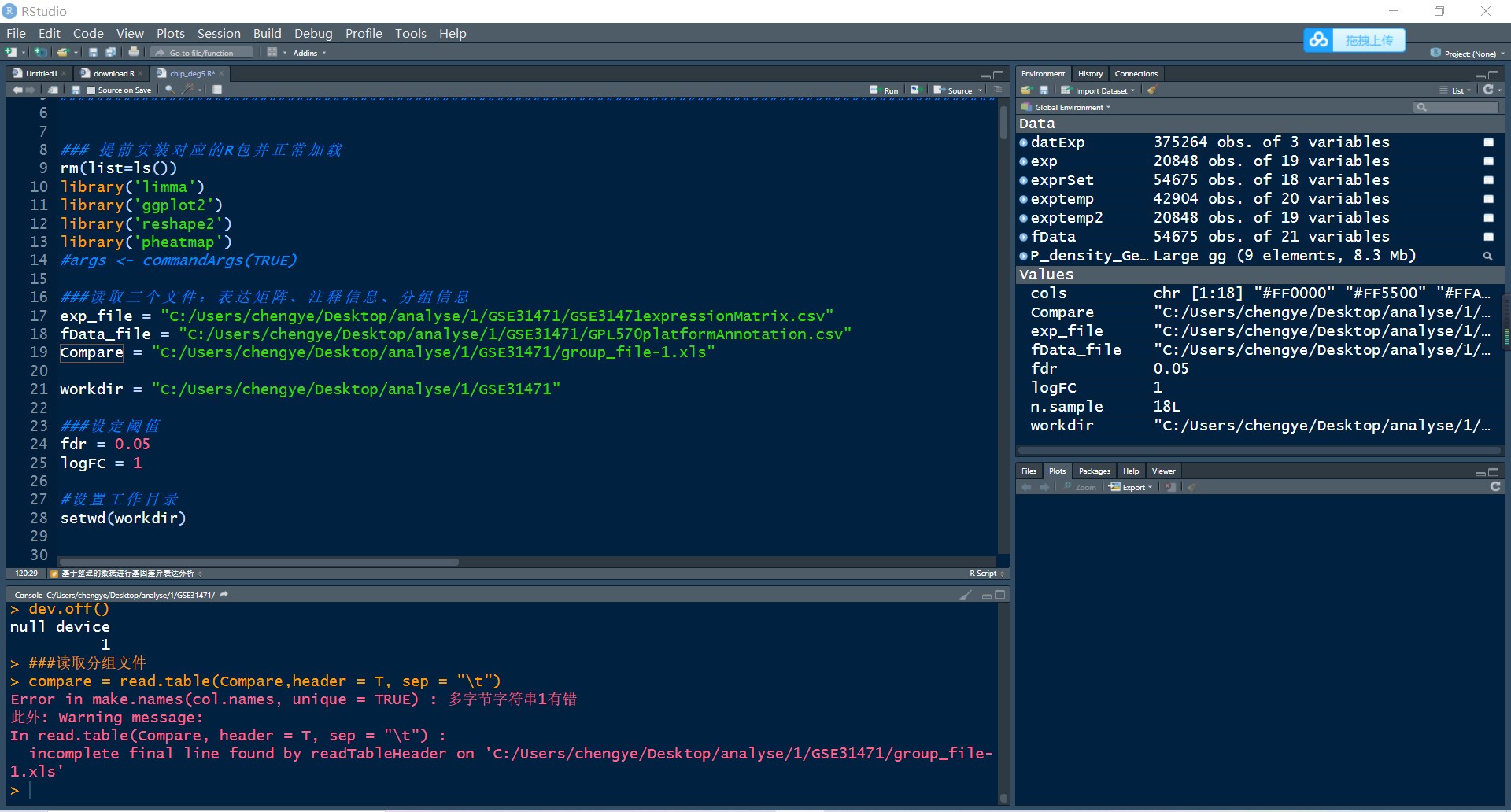Open the Export dropdown in Plots pane
This screenshot has width=1511, height=812.
1131,487
